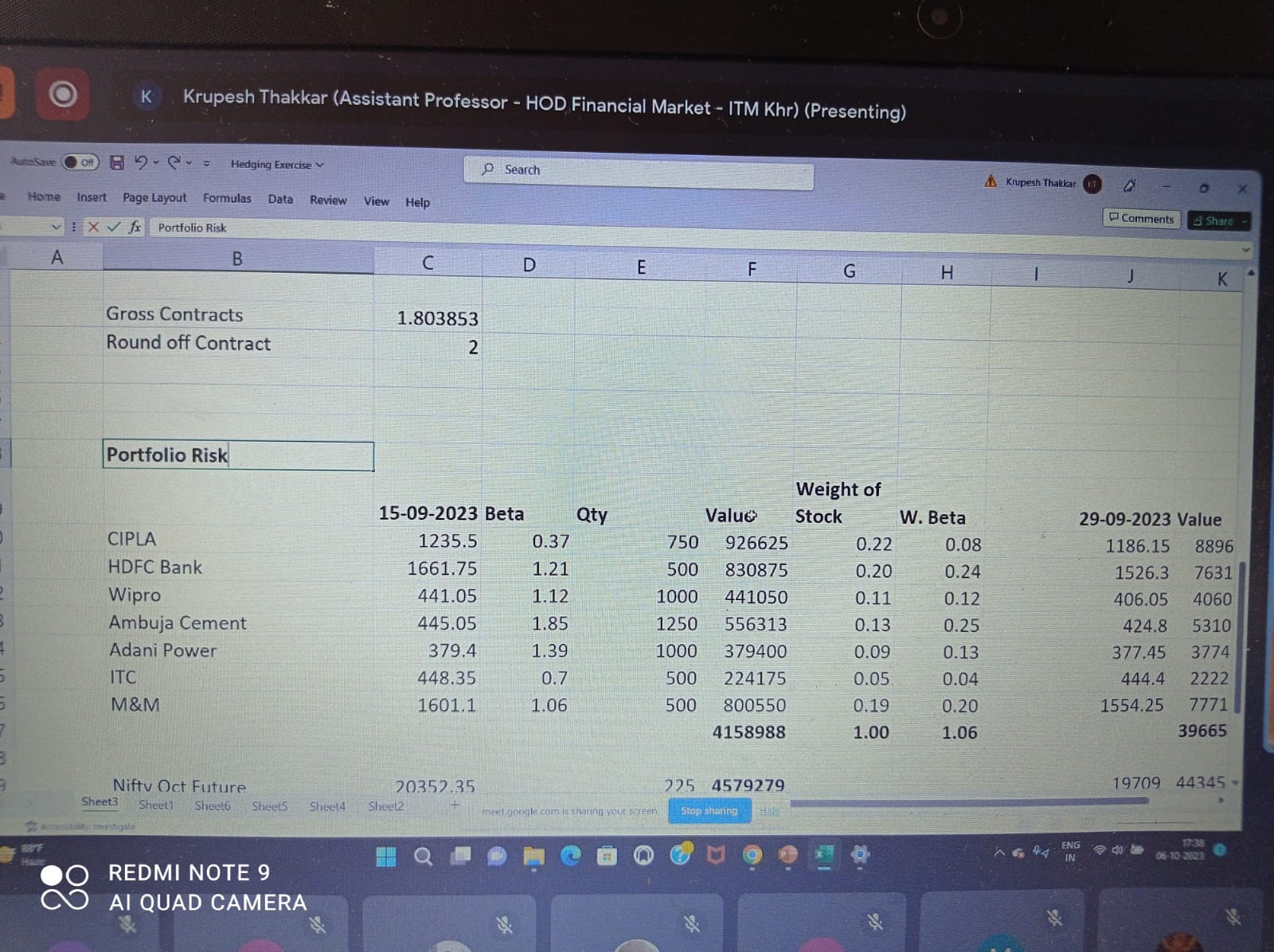The image size is (1274, 952).
Task: Click the Redo arrow icon
Action: tap(174, 162)
